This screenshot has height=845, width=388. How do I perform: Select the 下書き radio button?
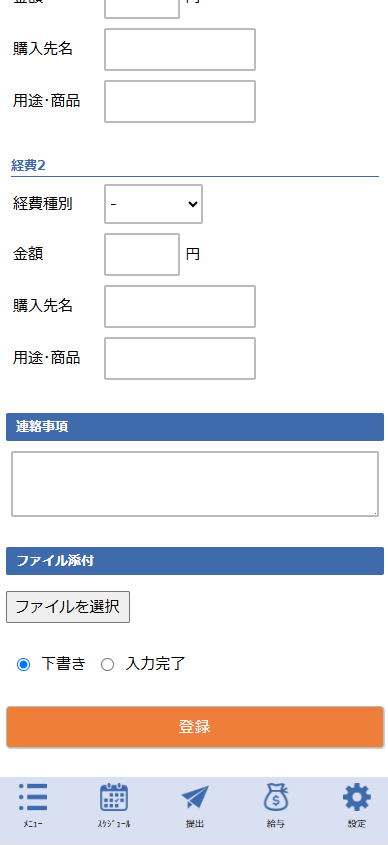point(23,664)
